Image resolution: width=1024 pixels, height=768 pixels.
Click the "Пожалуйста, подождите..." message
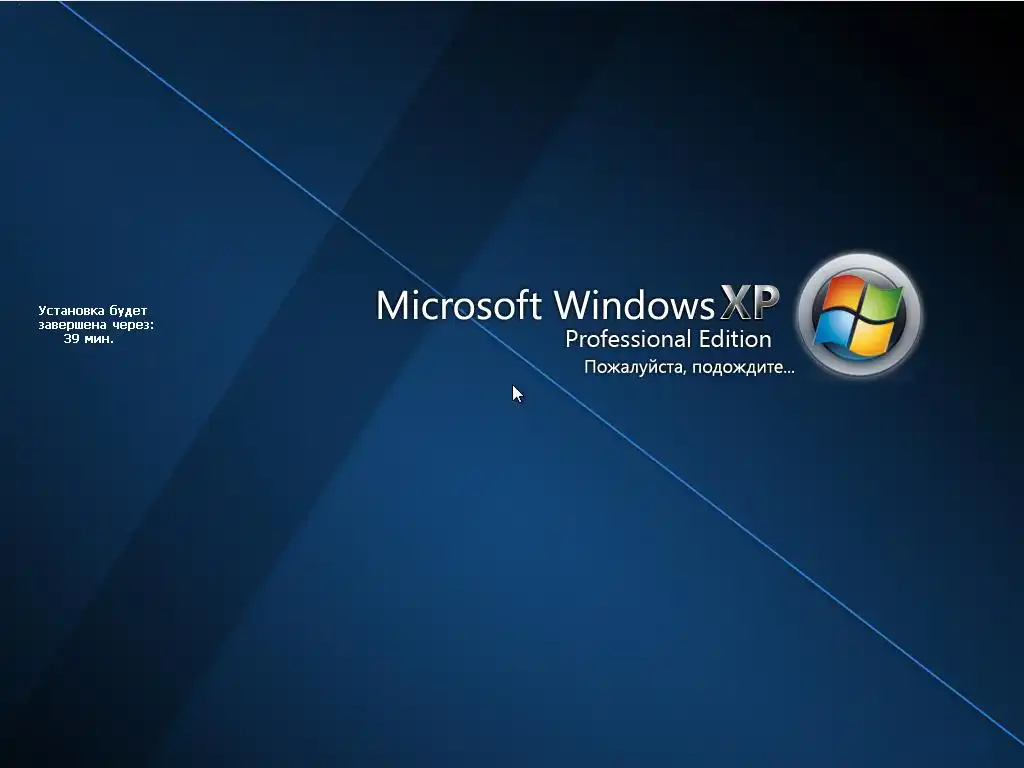coord(689,367)
